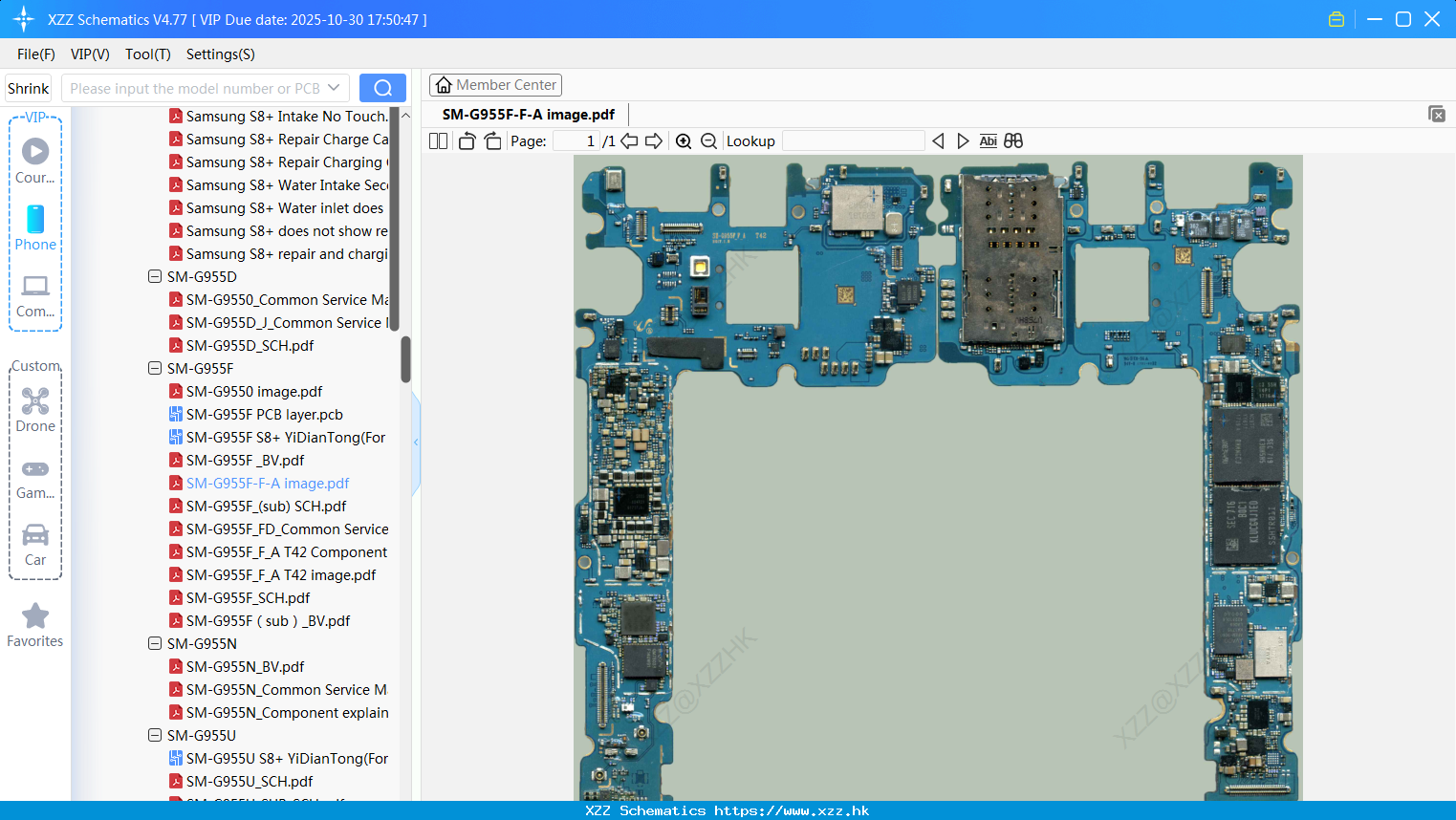The width and height of the screenshot is (1456, 820).
Task: Select the Computer category icon
Action: (x=35, y=286)
